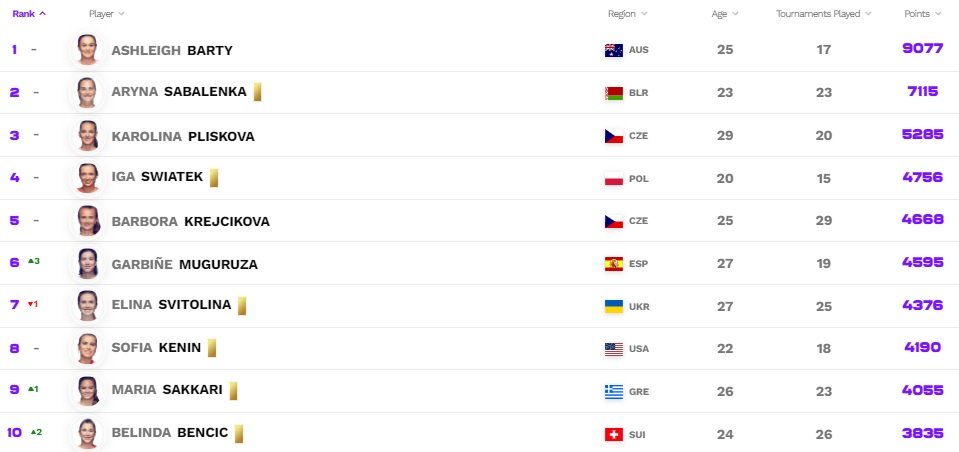Viewport: 959px width, 452px height.
Task: Sort by the Points column header
Action: tap(922, 14)
